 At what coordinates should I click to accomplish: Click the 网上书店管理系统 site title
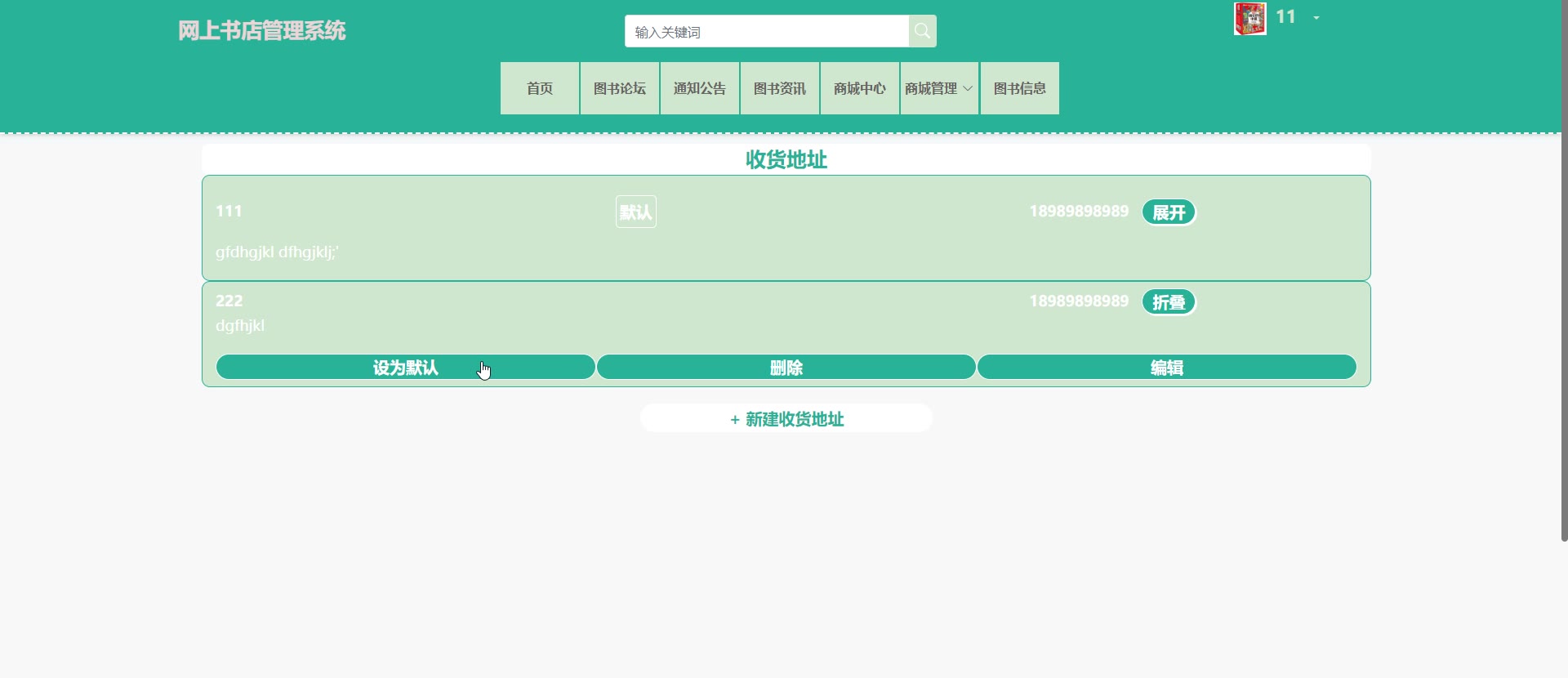262,31
